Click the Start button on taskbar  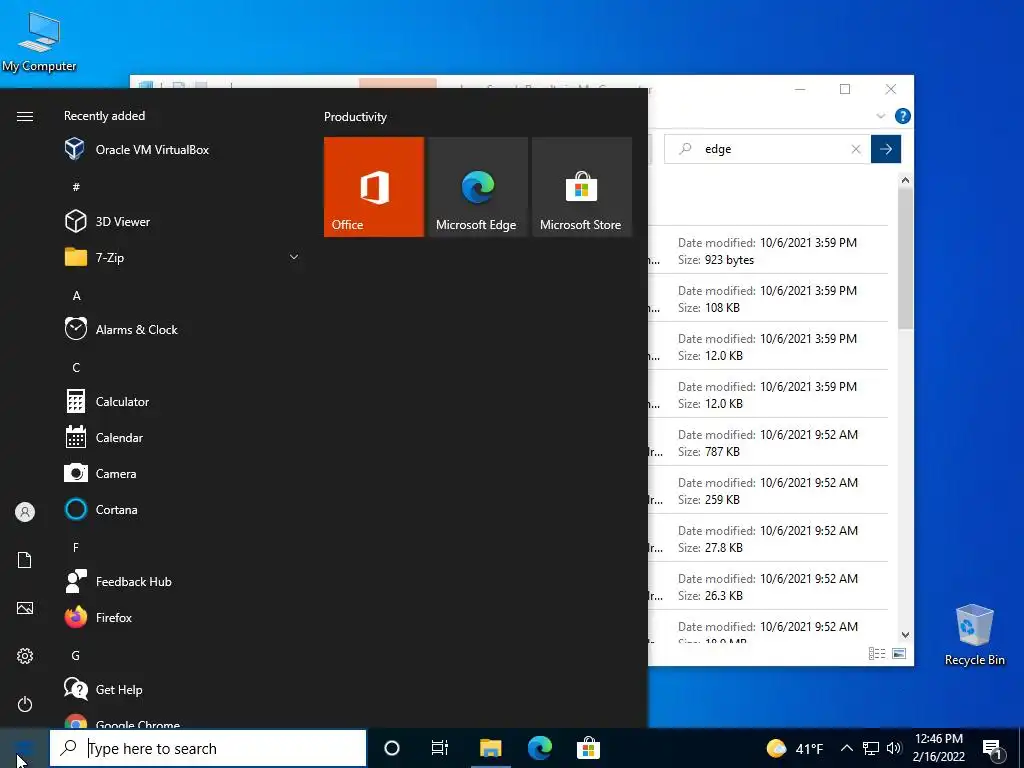(x=24, y=748)
